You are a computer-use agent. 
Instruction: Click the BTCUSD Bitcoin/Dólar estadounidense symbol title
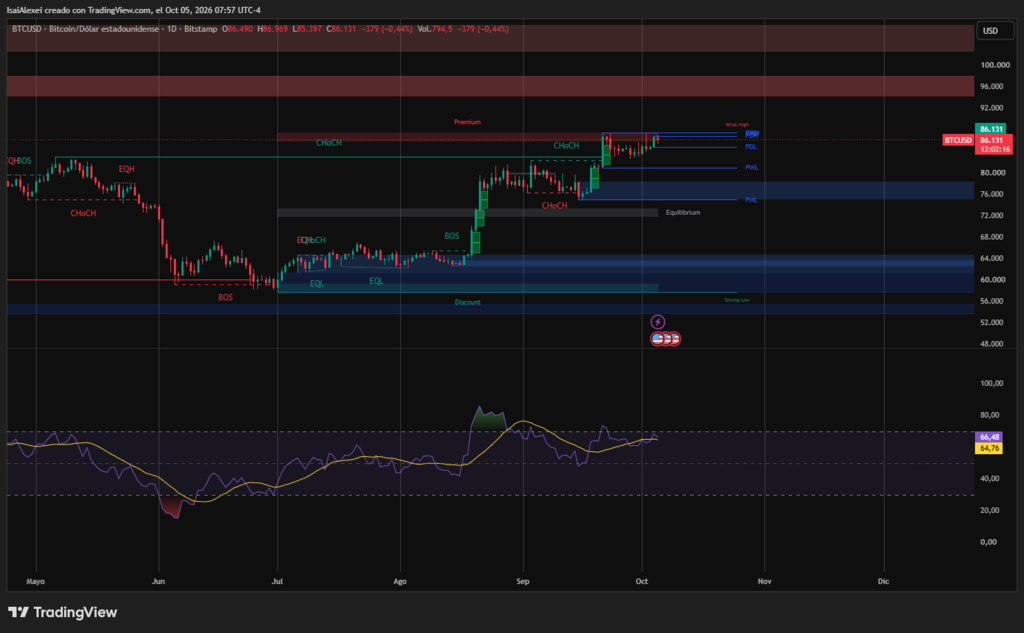tap(85, 29)
